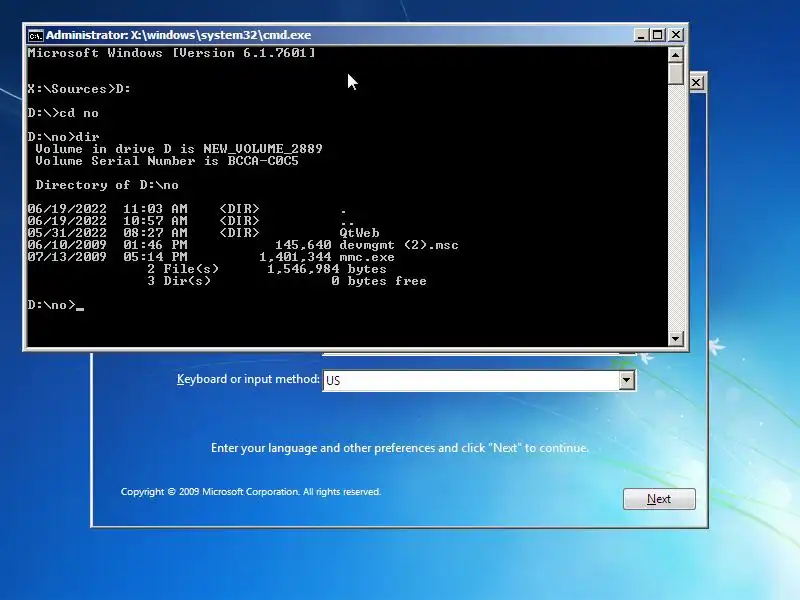Click Next in Windows Setup
Image resolution: width=800 pixels, height=600 pixels.
[659, 498]
